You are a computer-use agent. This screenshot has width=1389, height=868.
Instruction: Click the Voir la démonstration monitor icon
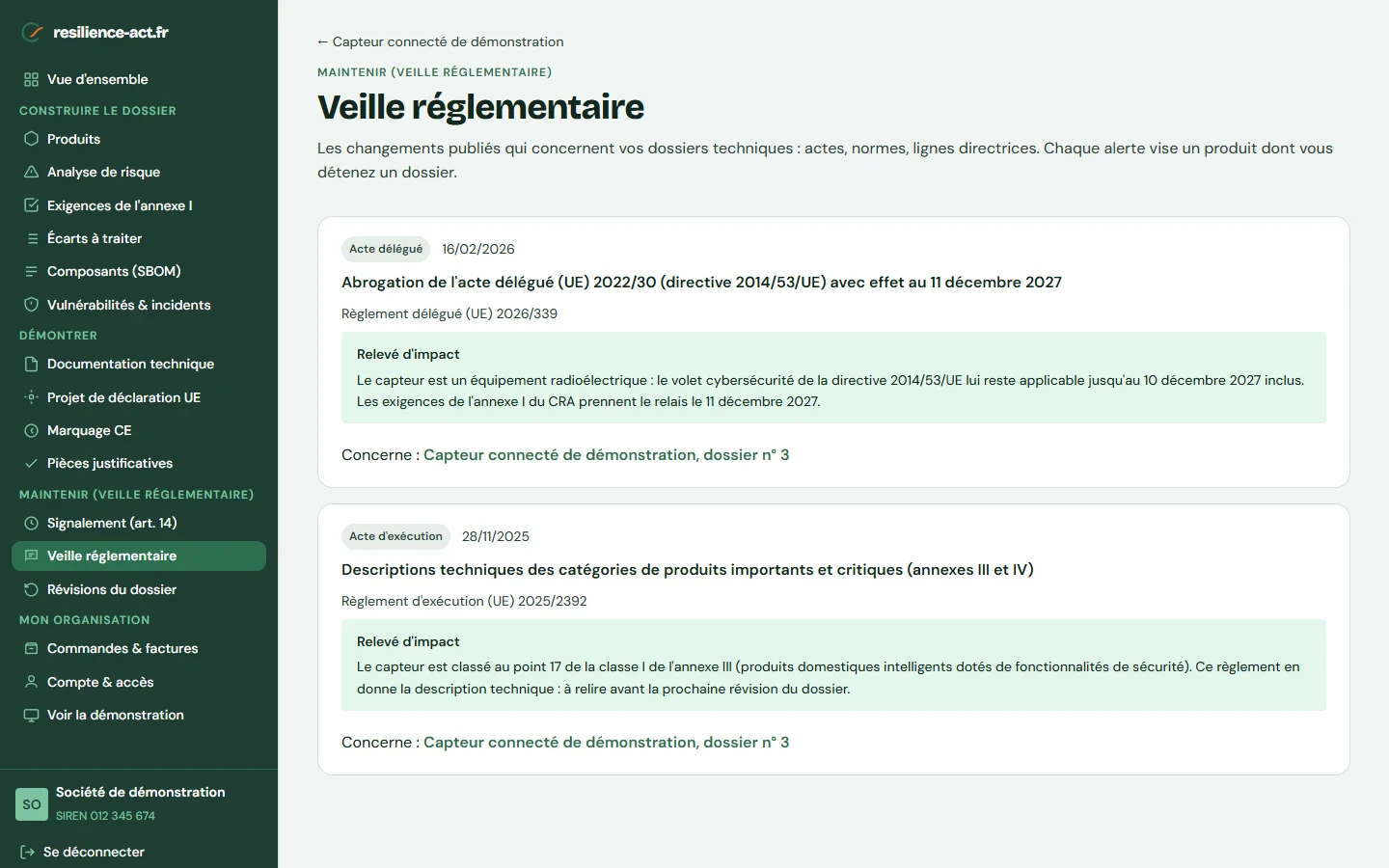[x=31, y=715]
